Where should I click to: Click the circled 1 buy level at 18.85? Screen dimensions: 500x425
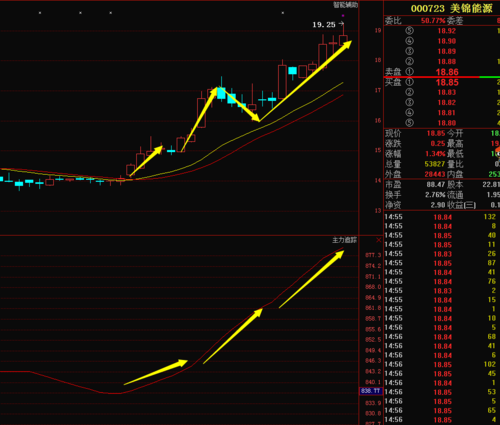click(442, 82)
